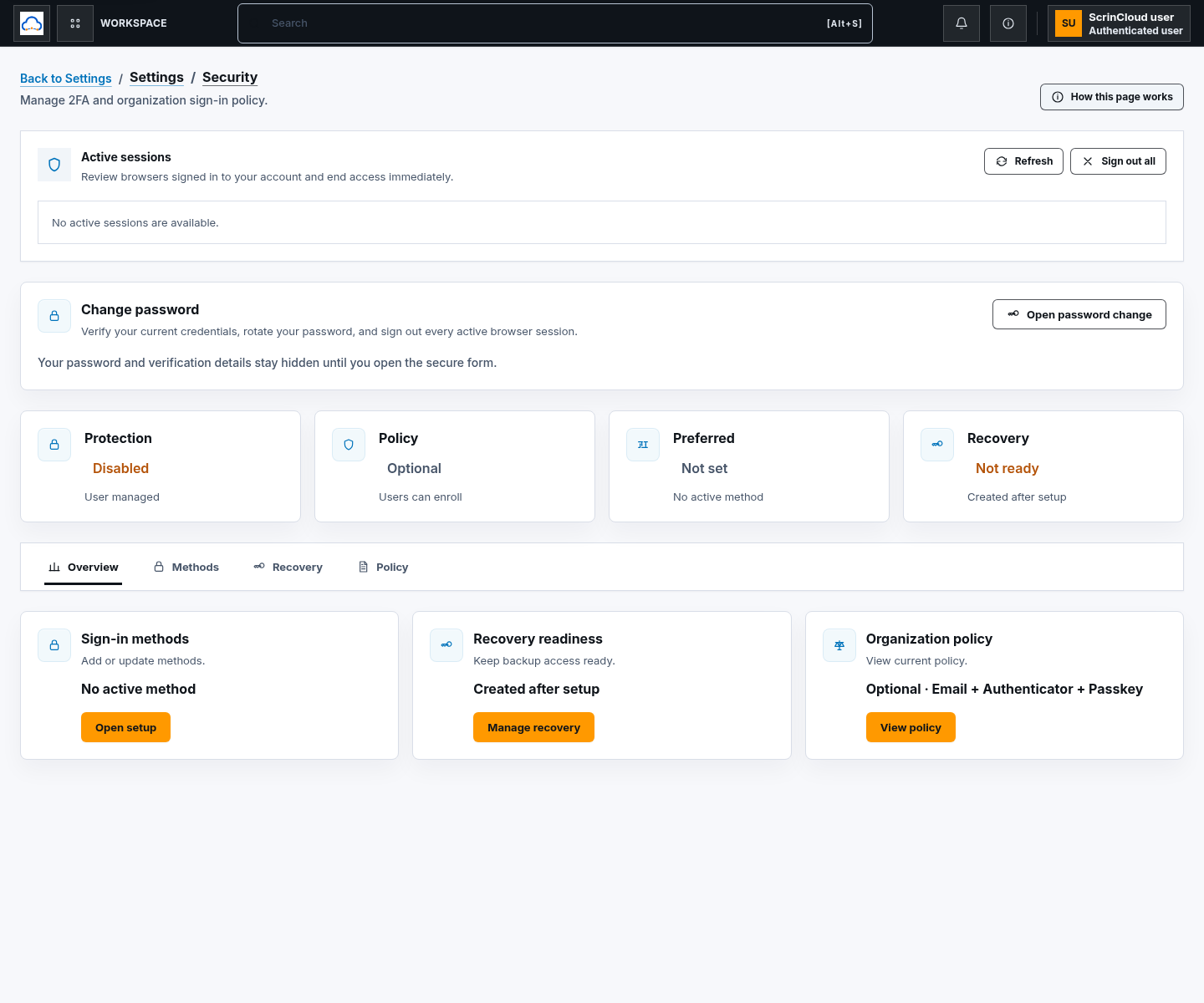Focus the Search input field
1204x1003 pixels.
[555, 23]
